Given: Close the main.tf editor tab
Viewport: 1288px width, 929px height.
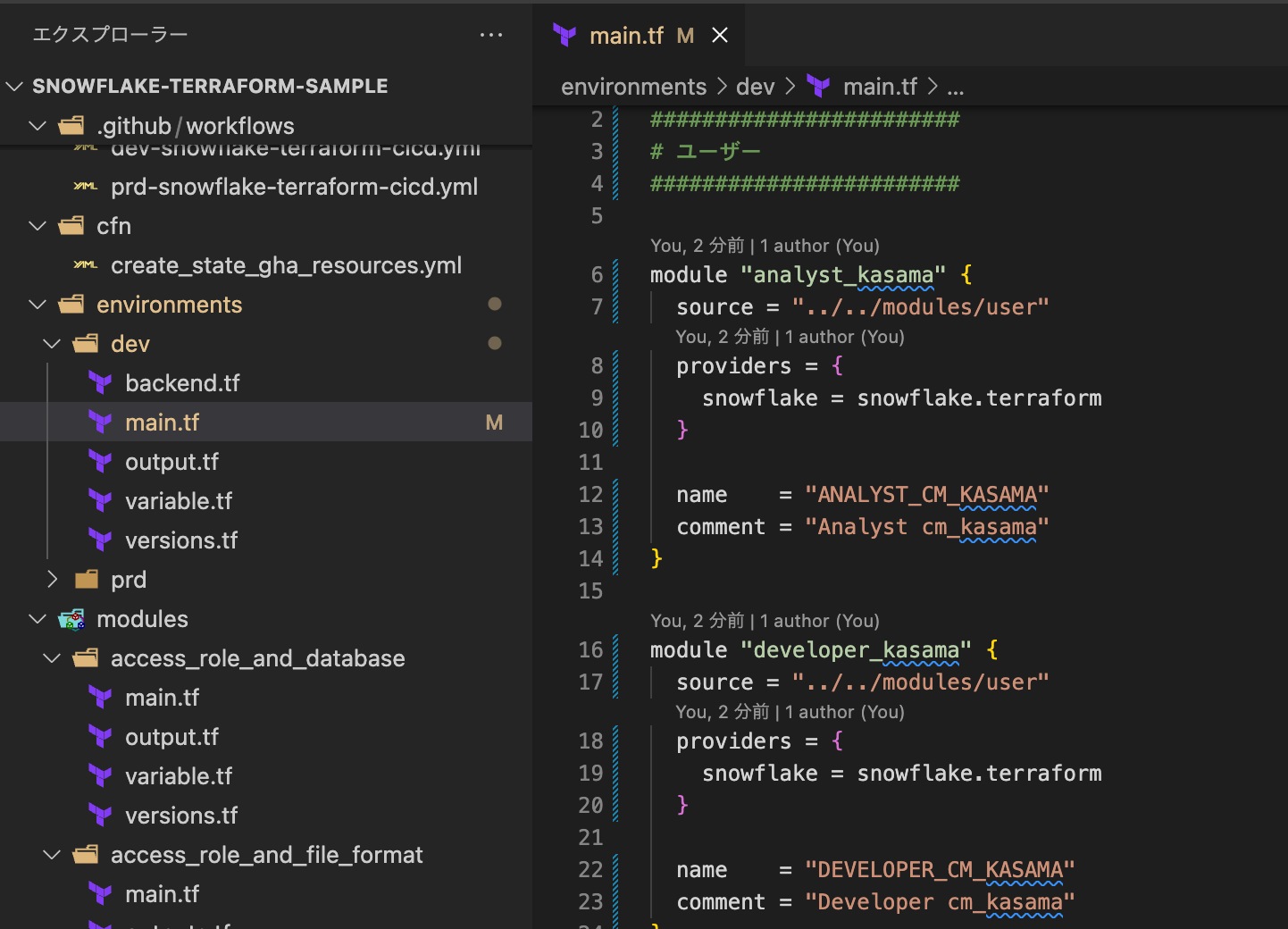Looking at the screenshot, I should click(x=720, y=36).
